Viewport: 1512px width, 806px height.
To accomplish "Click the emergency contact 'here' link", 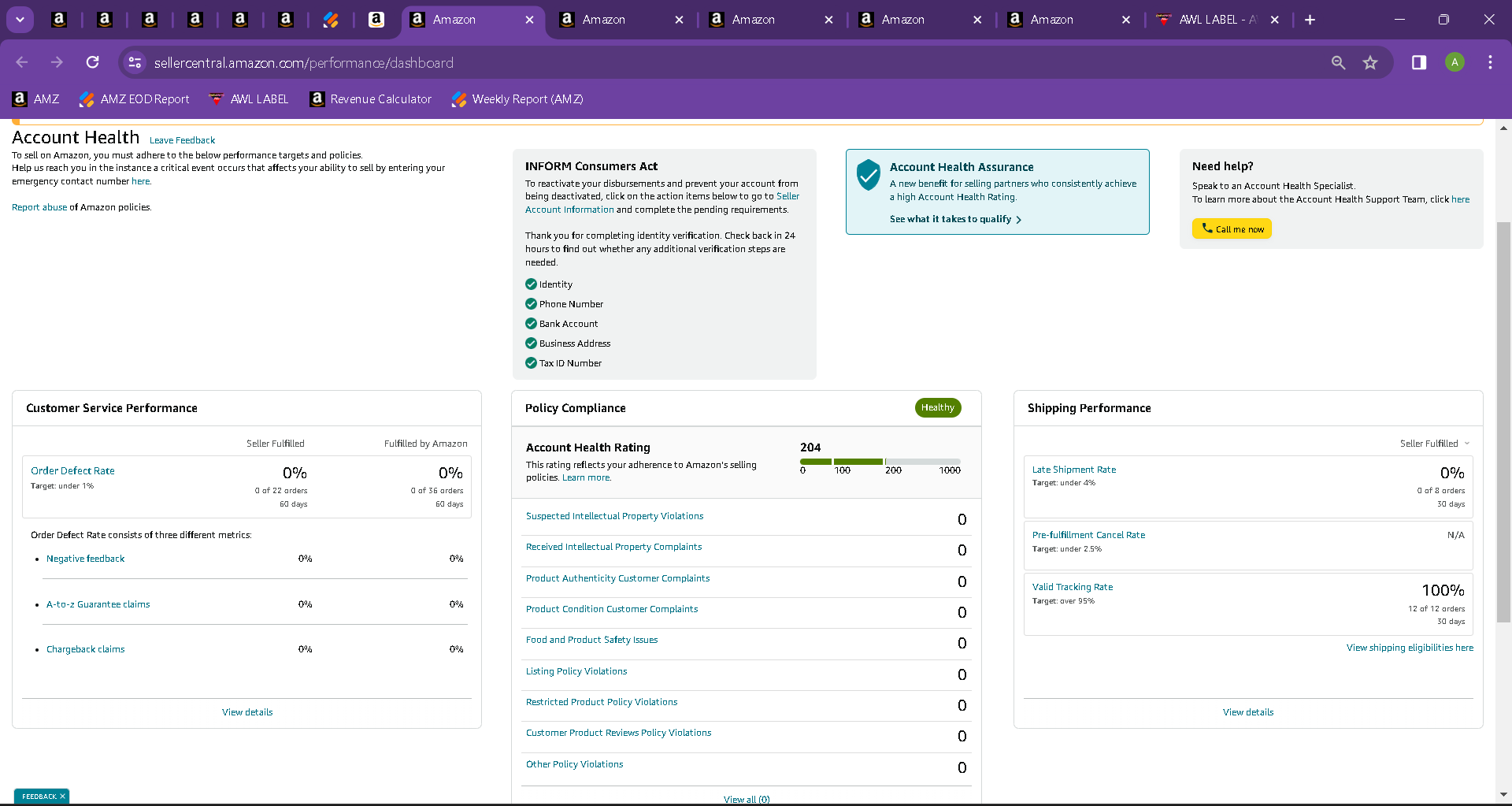I will tap(140, 181).
